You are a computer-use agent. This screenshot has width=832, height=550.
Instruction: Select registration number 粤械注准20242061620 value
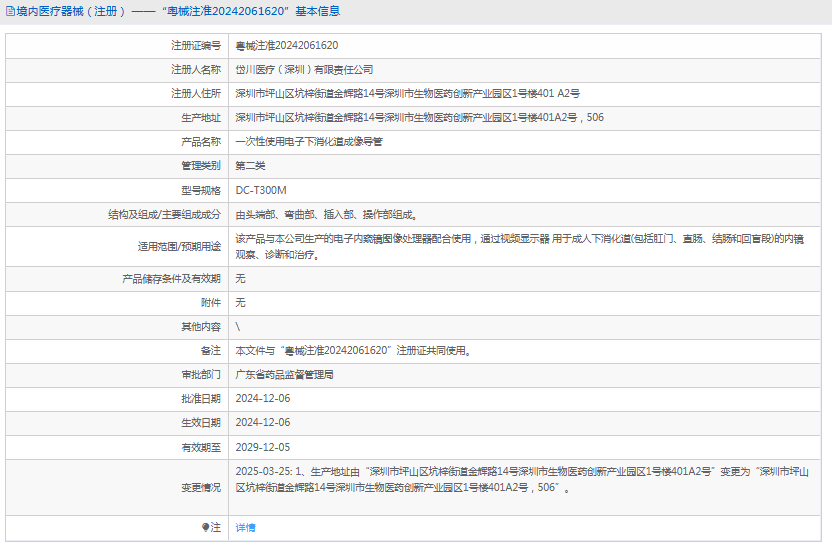[287, 46]
